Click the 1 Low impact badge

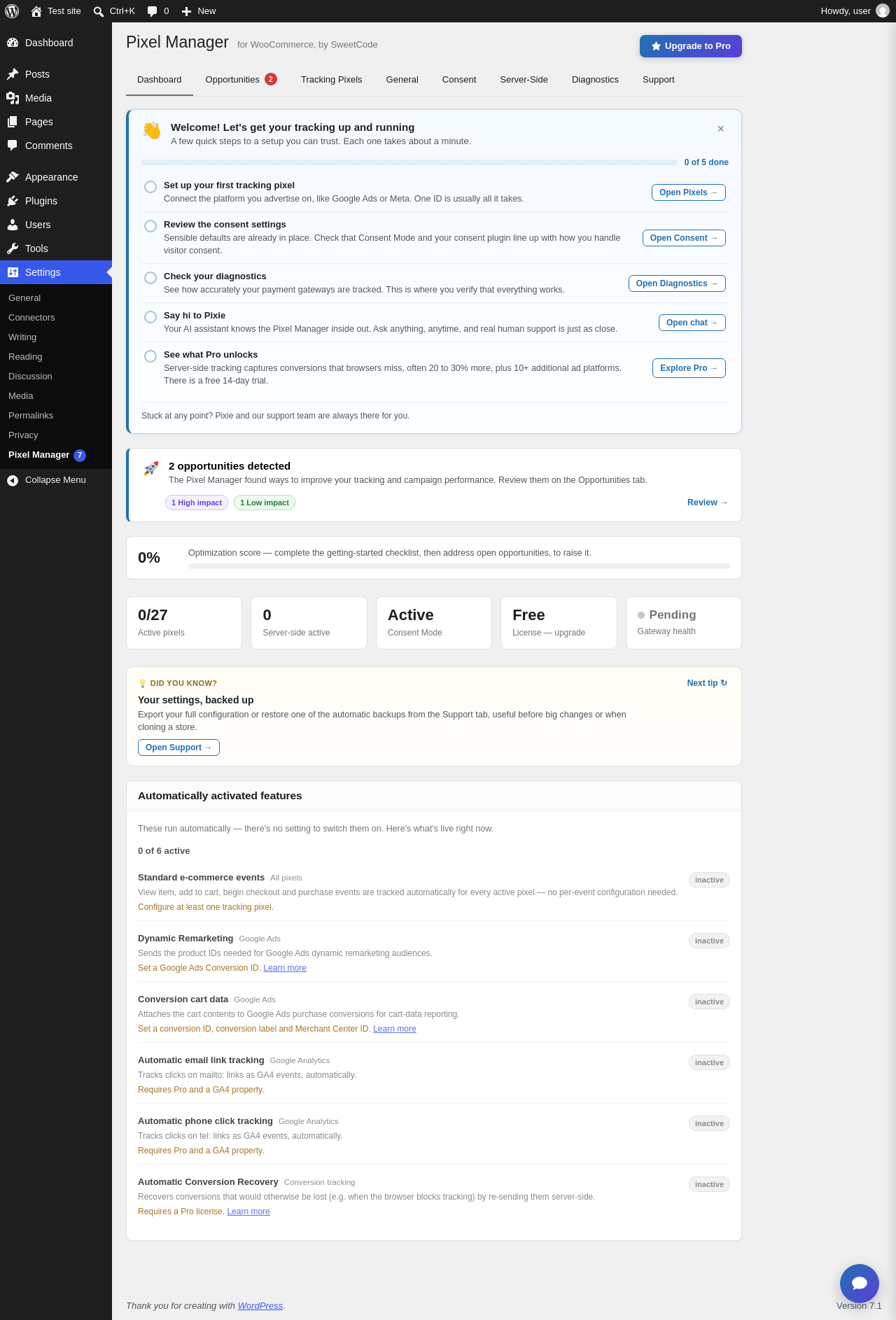265,503
